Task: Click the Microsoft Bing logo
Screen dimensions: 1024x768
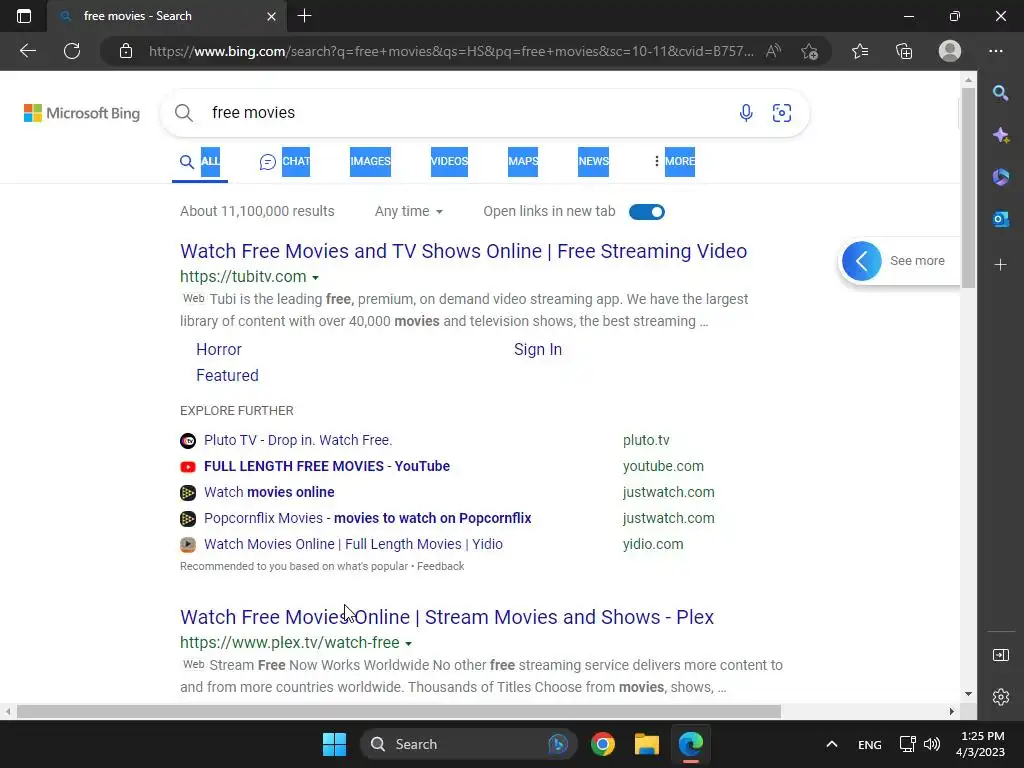Action: [x=82, y=113]
